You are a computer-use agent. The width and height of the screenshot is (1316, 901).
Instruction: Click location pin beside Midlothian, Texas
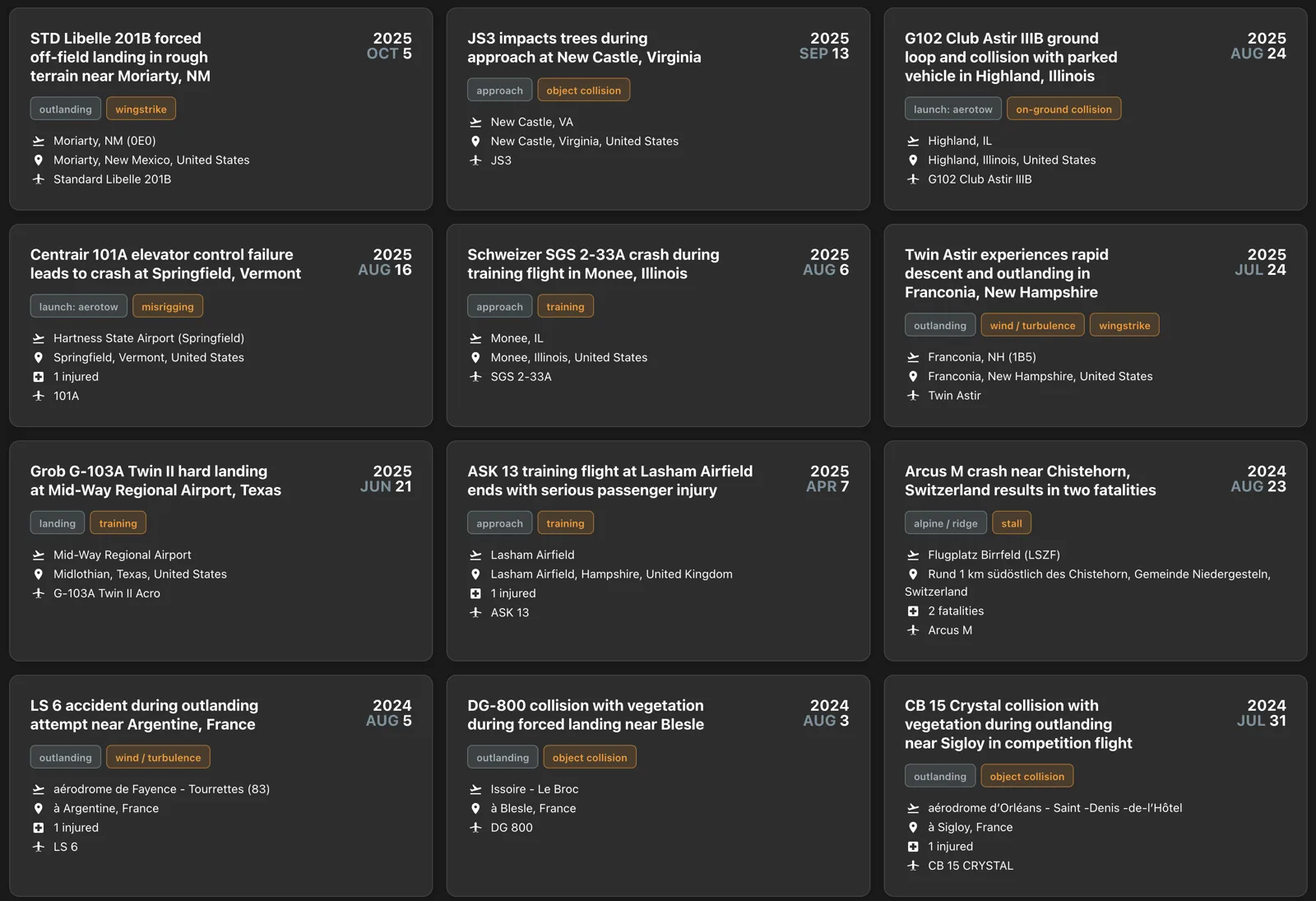pos(38,574)
